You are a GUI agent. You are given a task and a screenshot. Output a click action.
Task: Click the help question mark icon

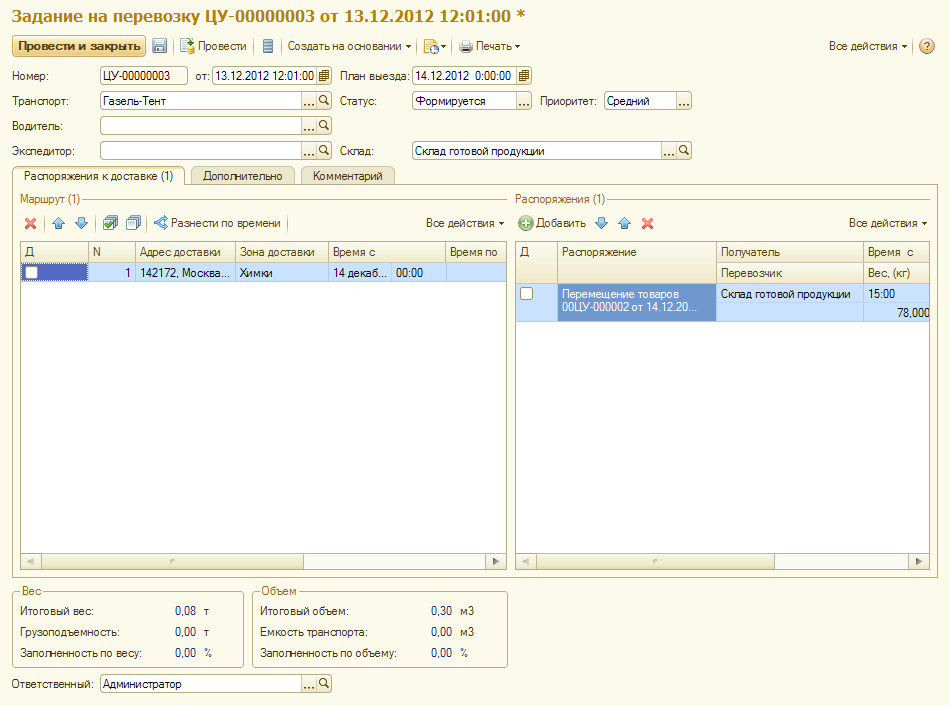926,46
